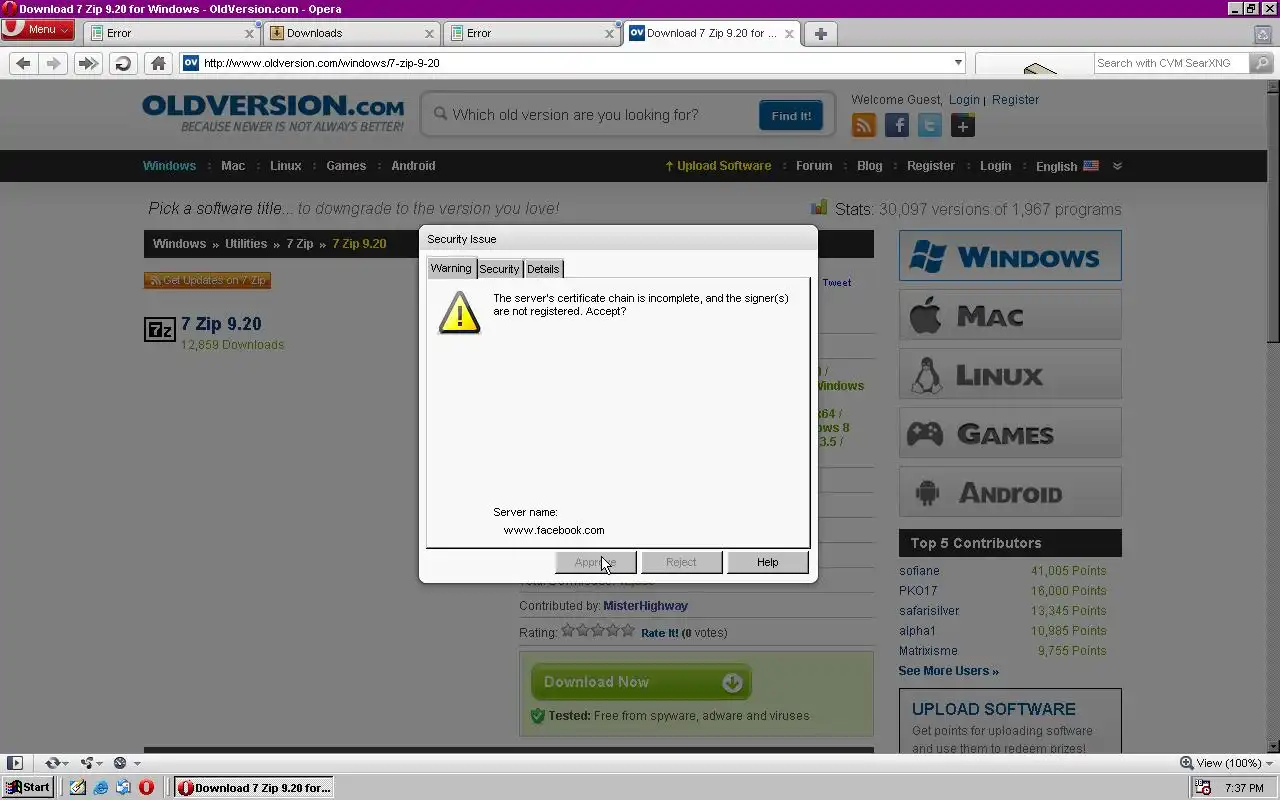Open the Android nav menu item
1280x800 pixels.
[x=413, y=166]
